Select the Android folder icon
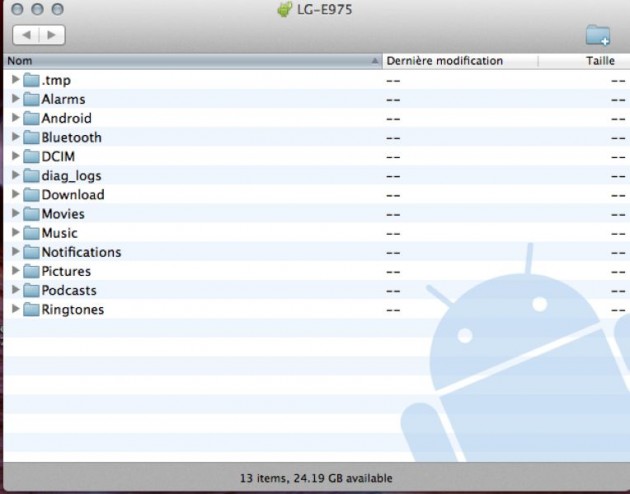 click(31, 118)
